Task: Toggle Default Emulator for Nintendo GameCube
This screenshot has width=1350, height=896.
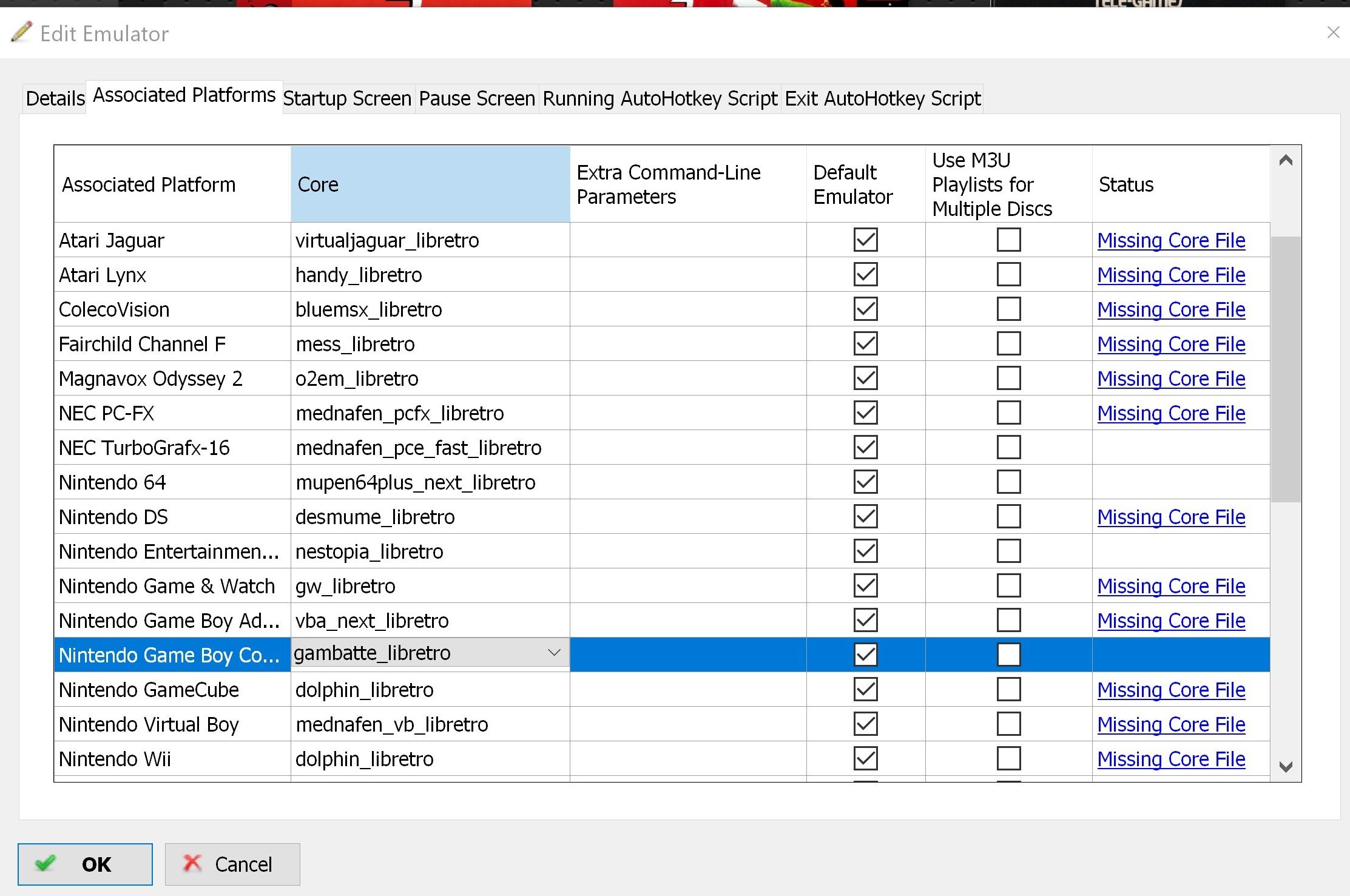Action: tap(865, 689)
